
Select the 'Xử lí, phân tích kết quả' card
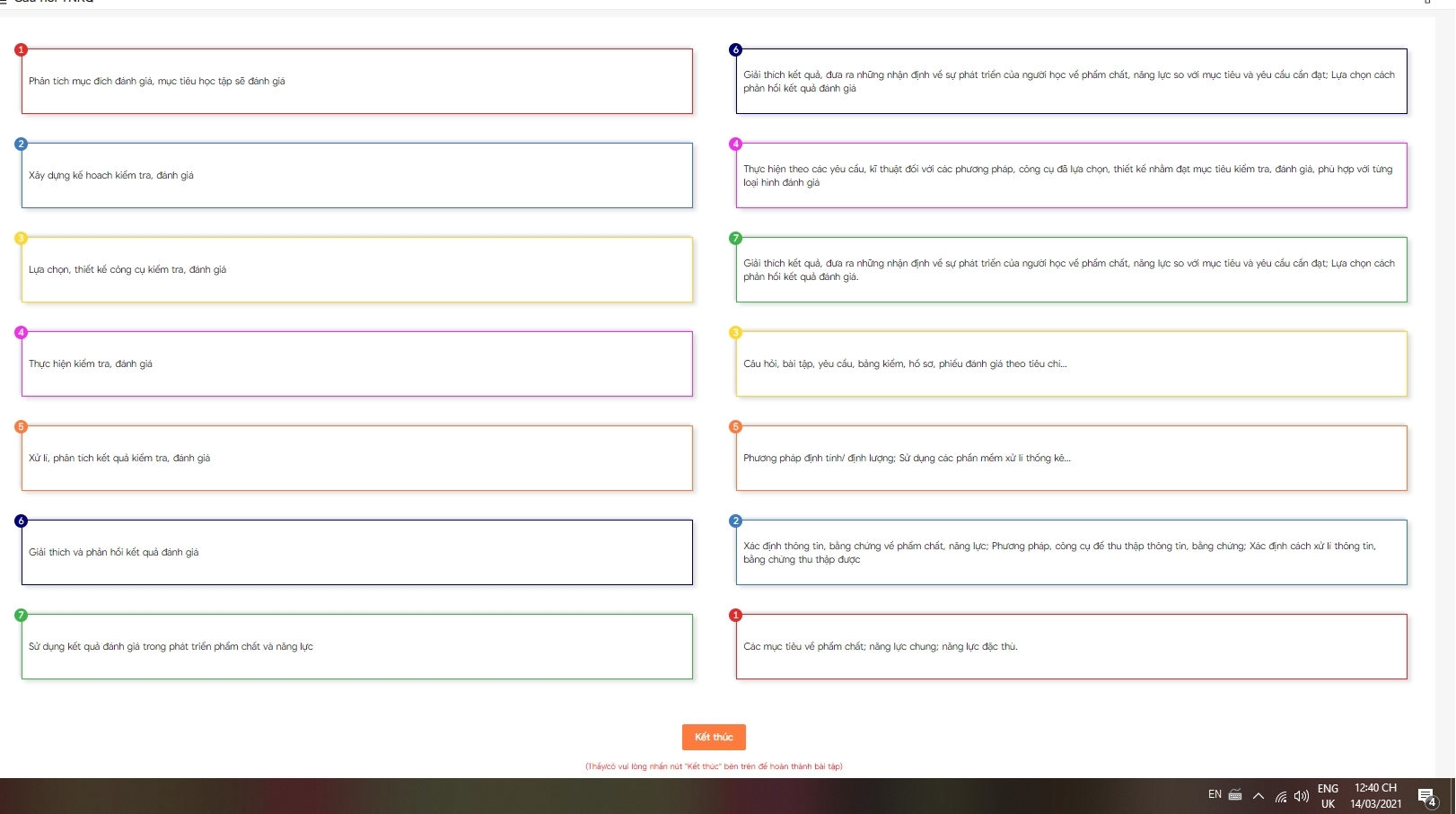[357, 458]
